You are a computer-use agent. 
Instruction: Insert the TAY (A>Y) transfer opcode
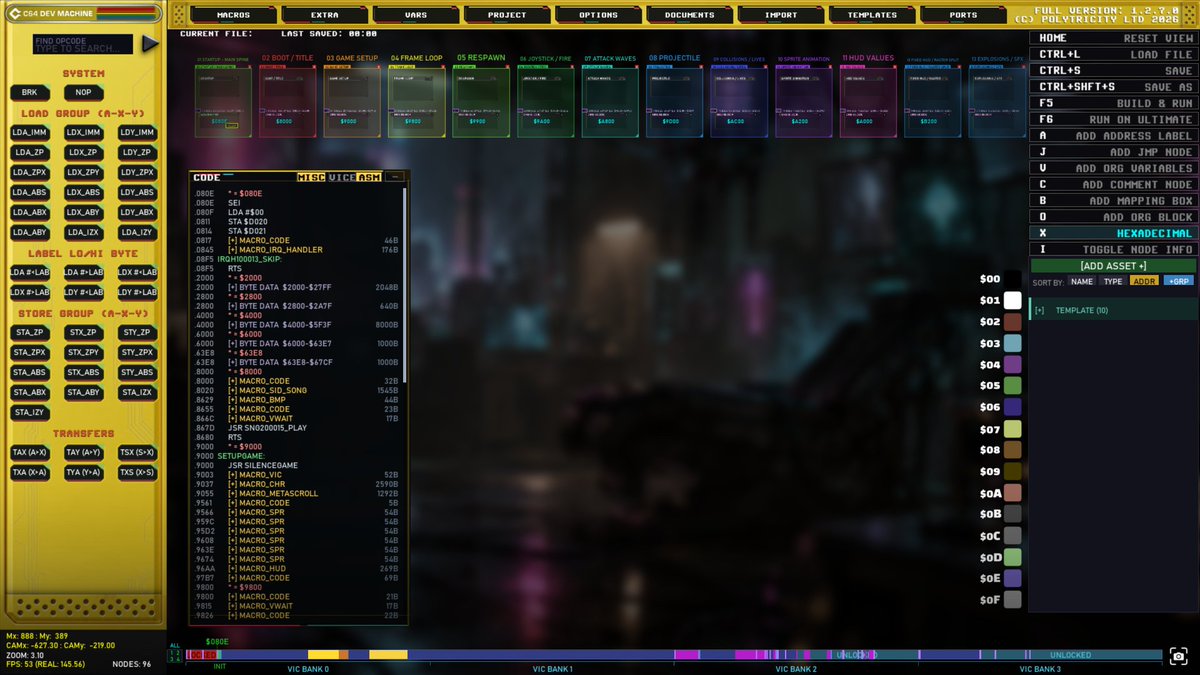pyautogui.click(x=84, y=452)
